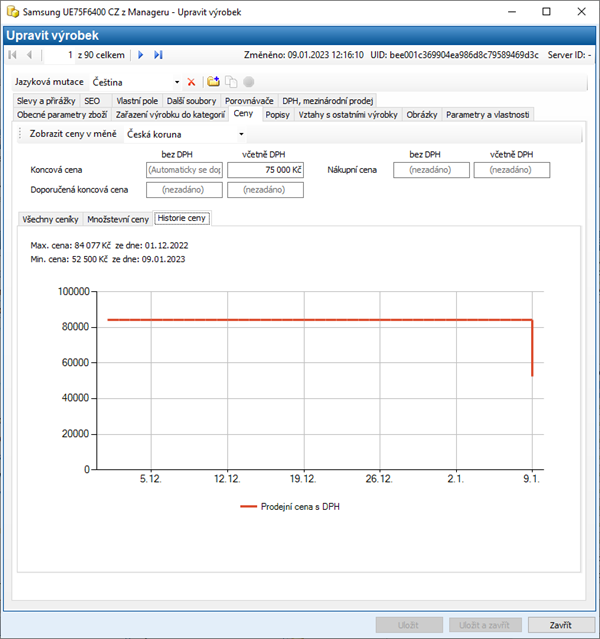Click the Obrázky tab
The height and width of the screenshot is (639, 600).
click(422, 115)
